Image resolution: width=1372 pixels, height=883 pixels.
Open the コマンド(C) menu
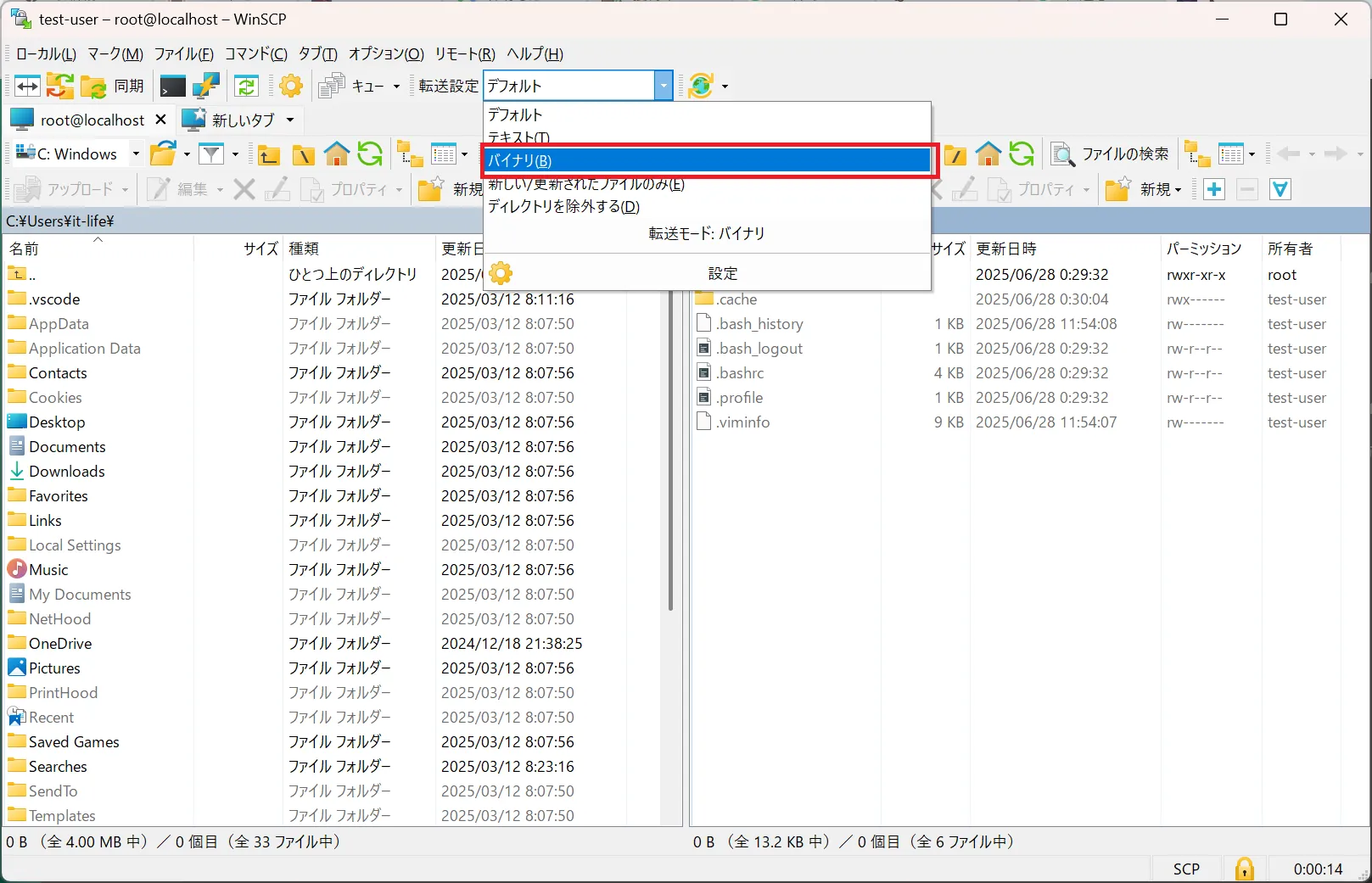(x=255, y=53)
